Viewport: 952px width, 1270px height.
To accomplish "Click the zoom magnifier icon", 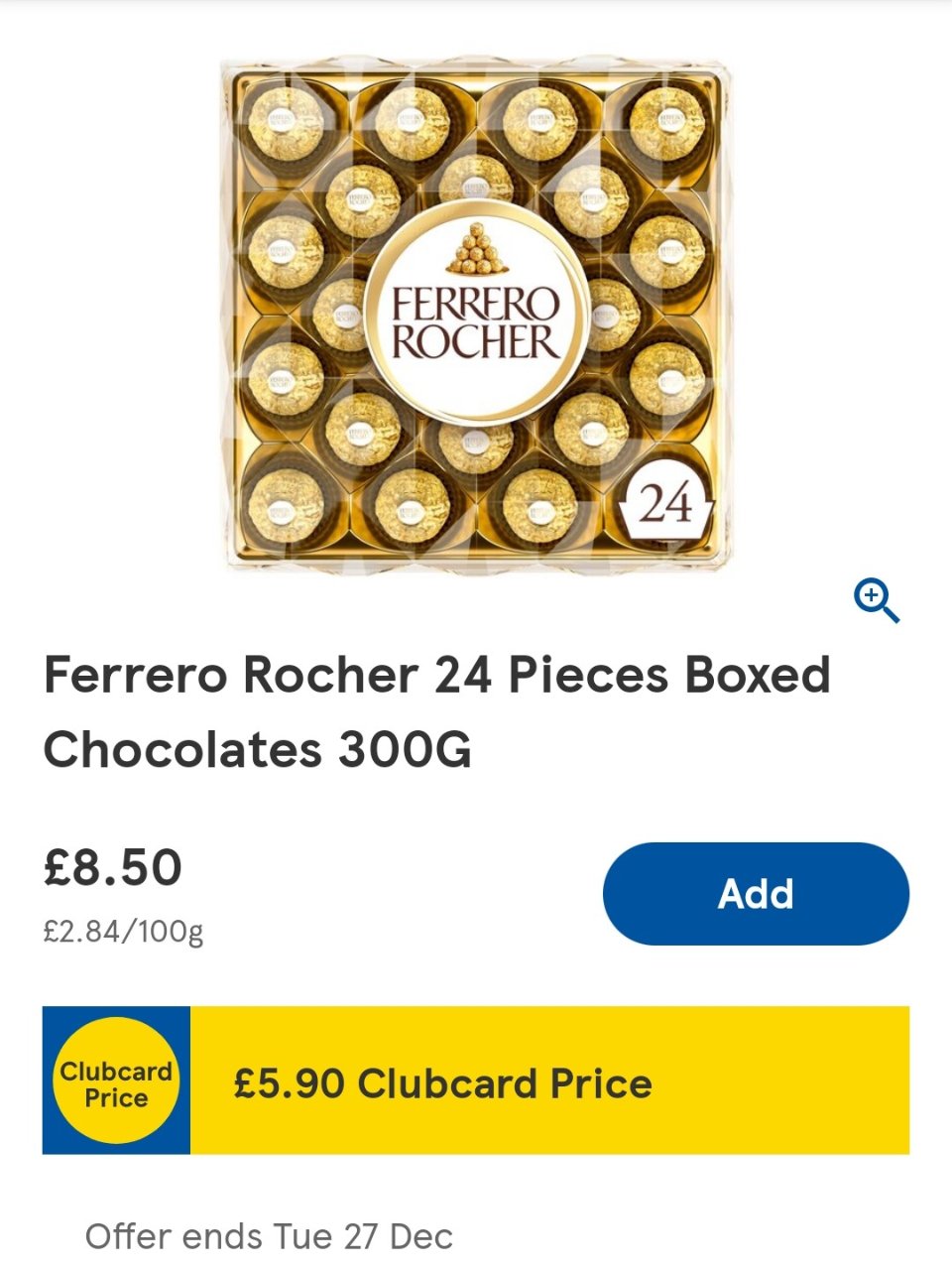I will pyautogui.click(x=877, y=601).
